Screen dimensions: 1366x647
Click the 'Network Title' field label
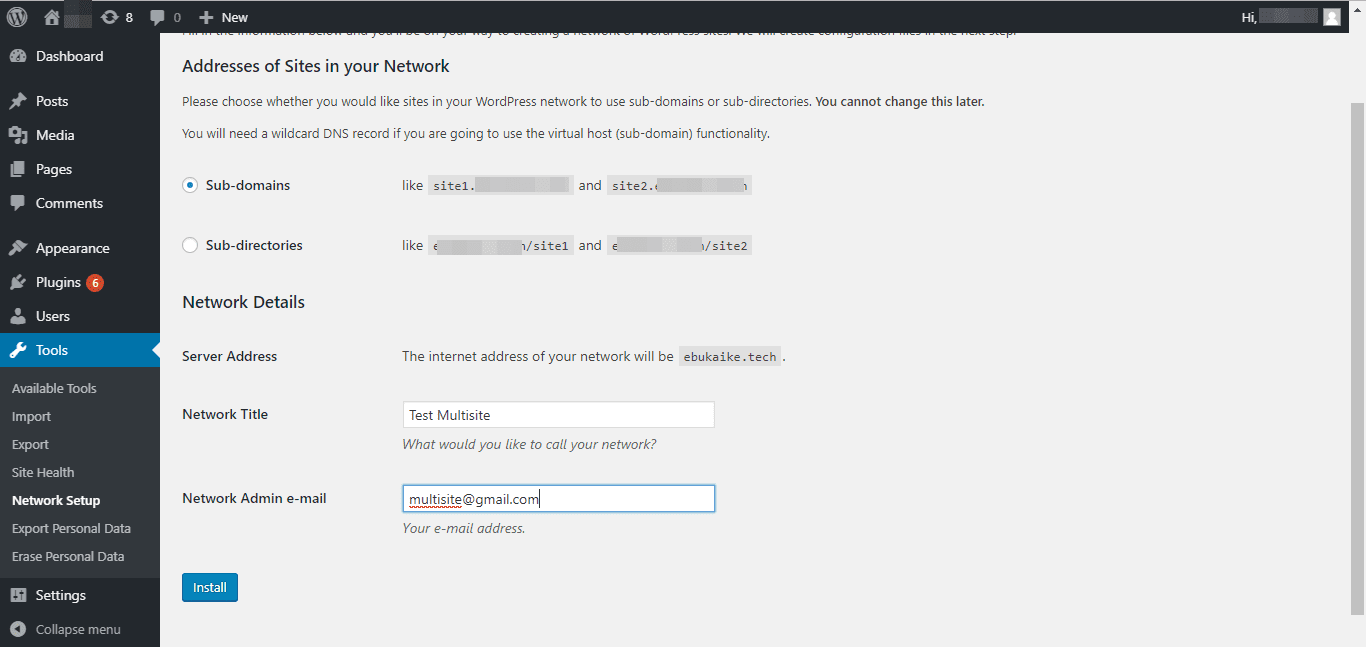[x=225, y=414]
